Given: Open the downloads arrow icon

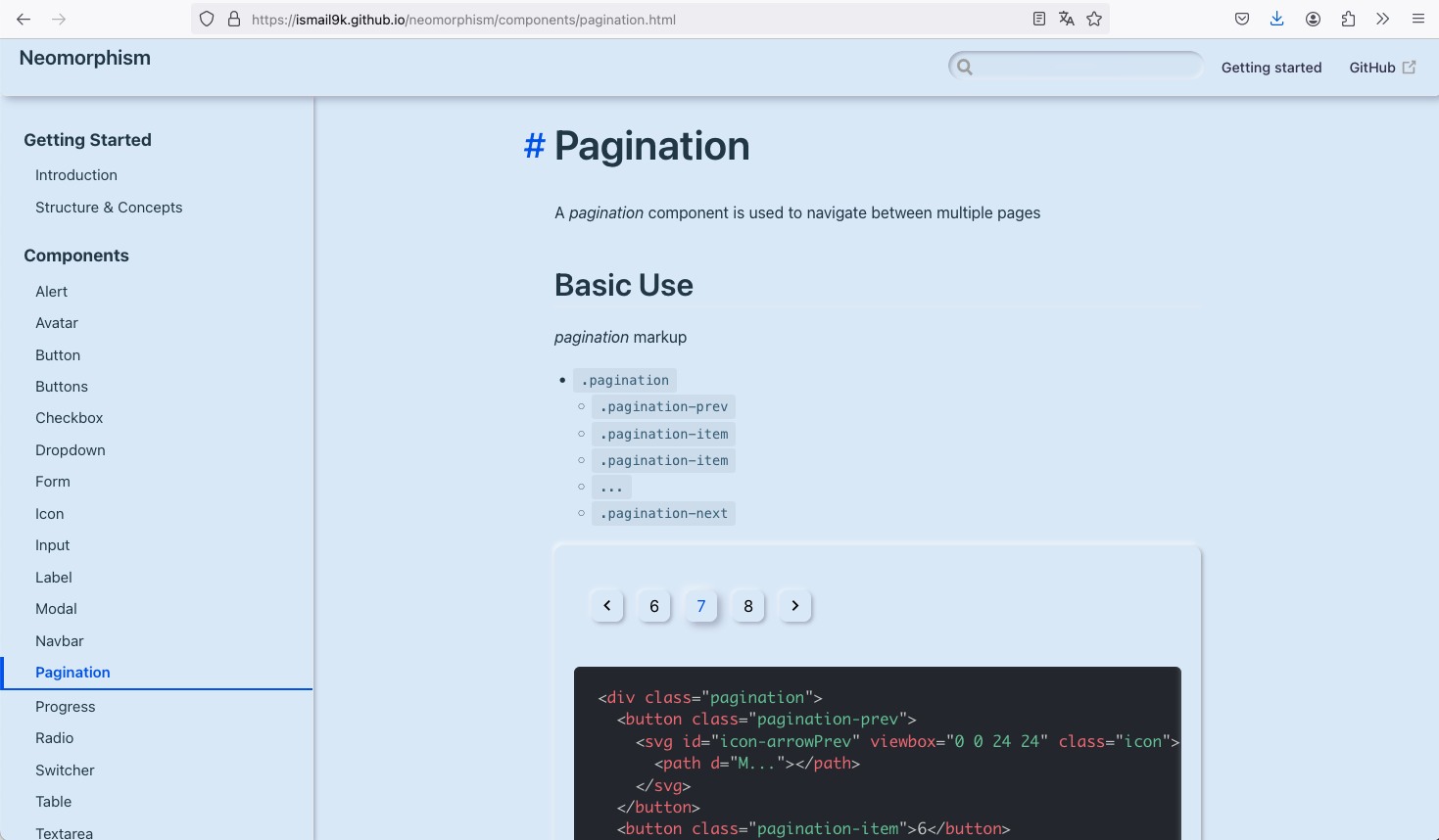Looking at the screenshot, I should [1277, 19].
